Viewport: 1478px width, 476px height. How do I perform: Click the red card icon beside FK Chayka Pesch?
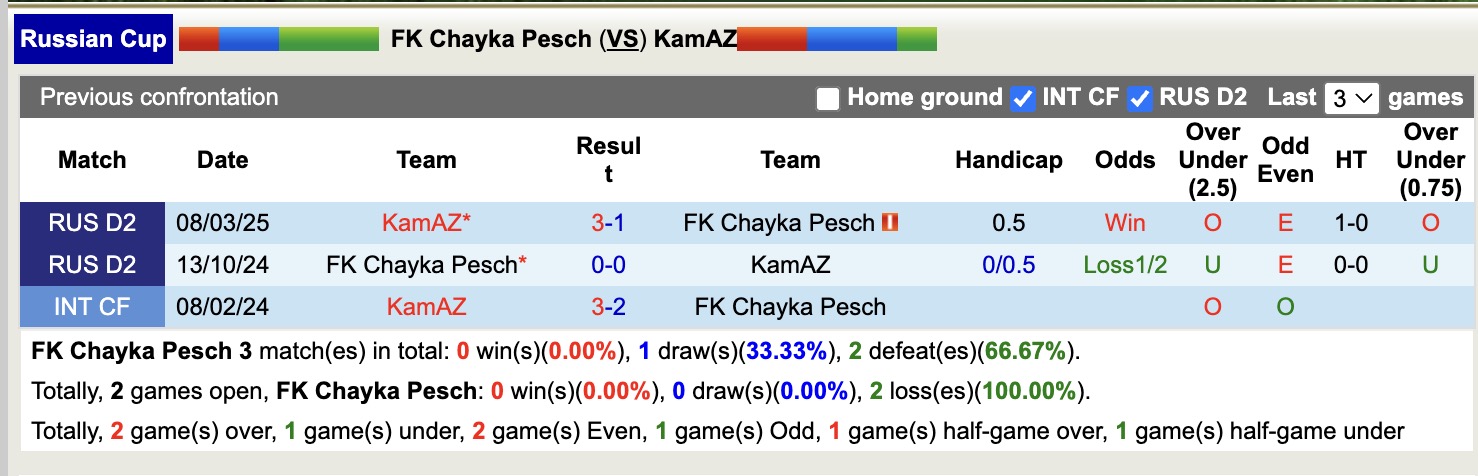click(890, 222)
